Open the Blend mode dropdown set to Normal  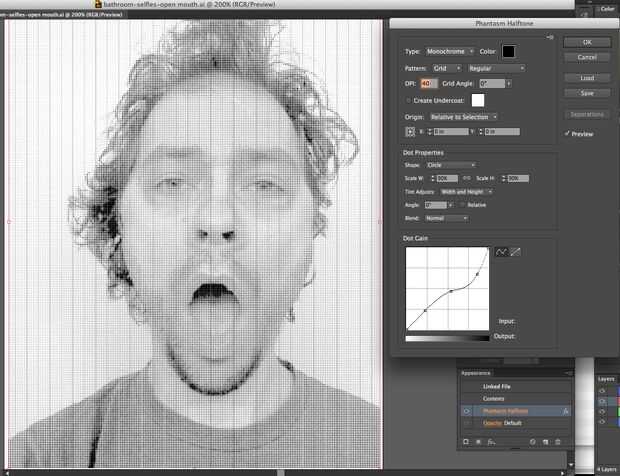pos(447,218)
